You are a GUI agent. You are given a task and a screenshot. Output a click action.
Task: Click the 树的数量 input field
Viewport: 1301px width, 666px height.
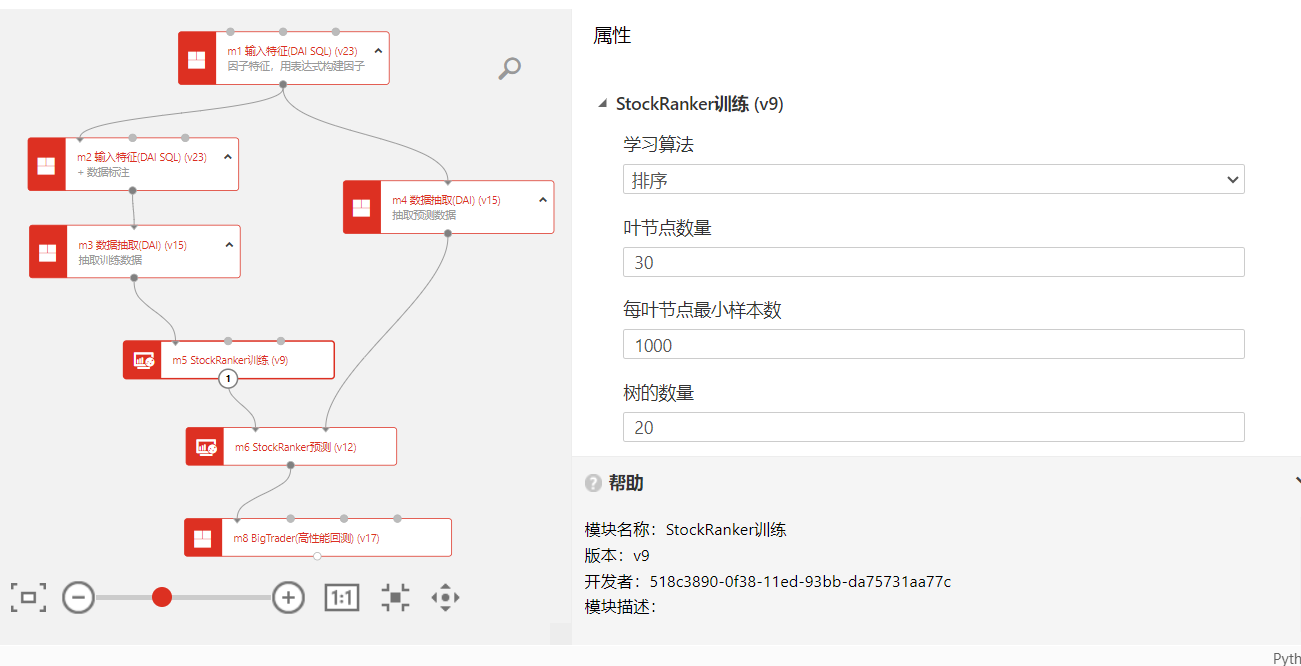click(x=932, y=427)
